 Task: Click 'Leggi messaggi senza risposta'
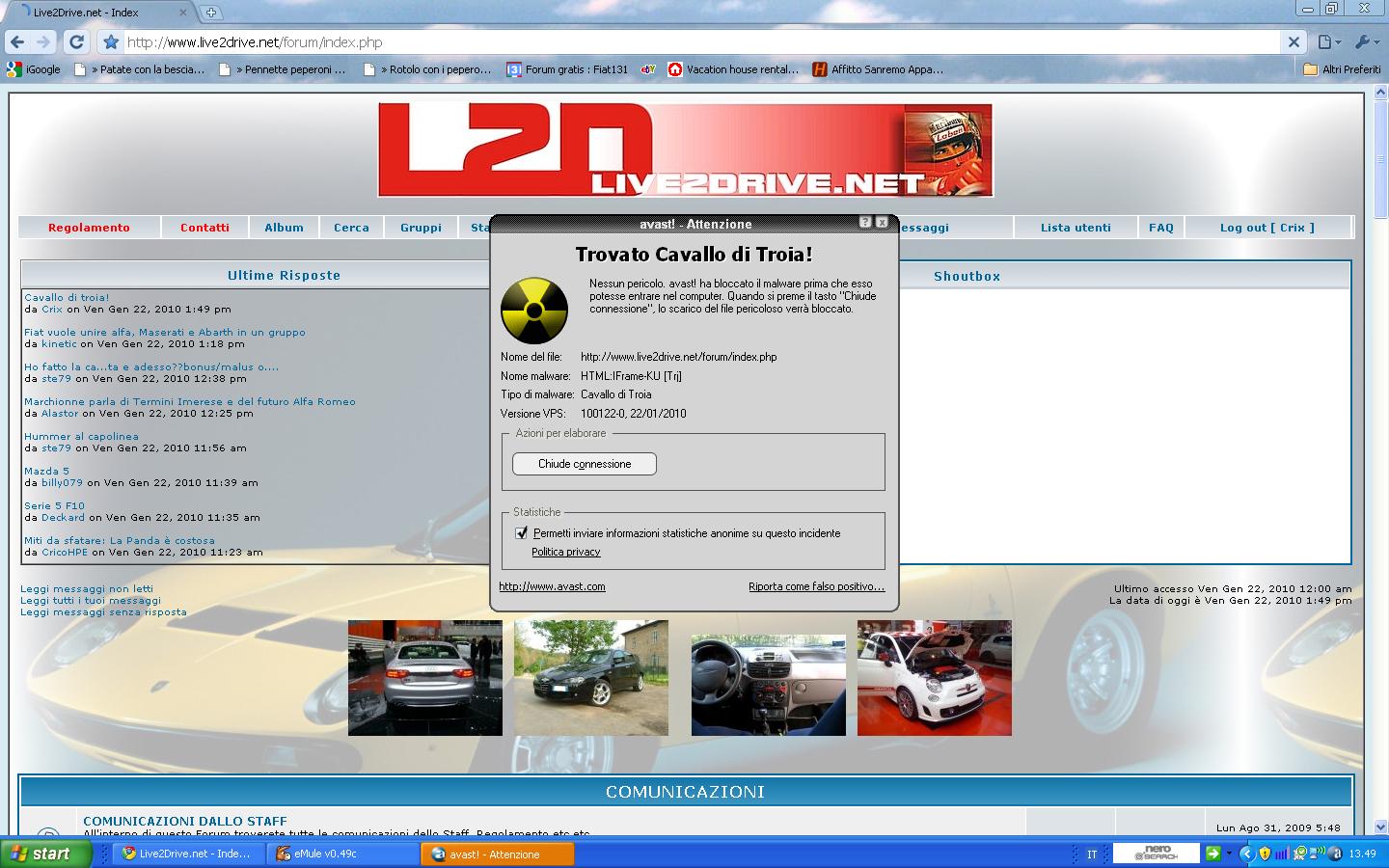pos(103,611)
